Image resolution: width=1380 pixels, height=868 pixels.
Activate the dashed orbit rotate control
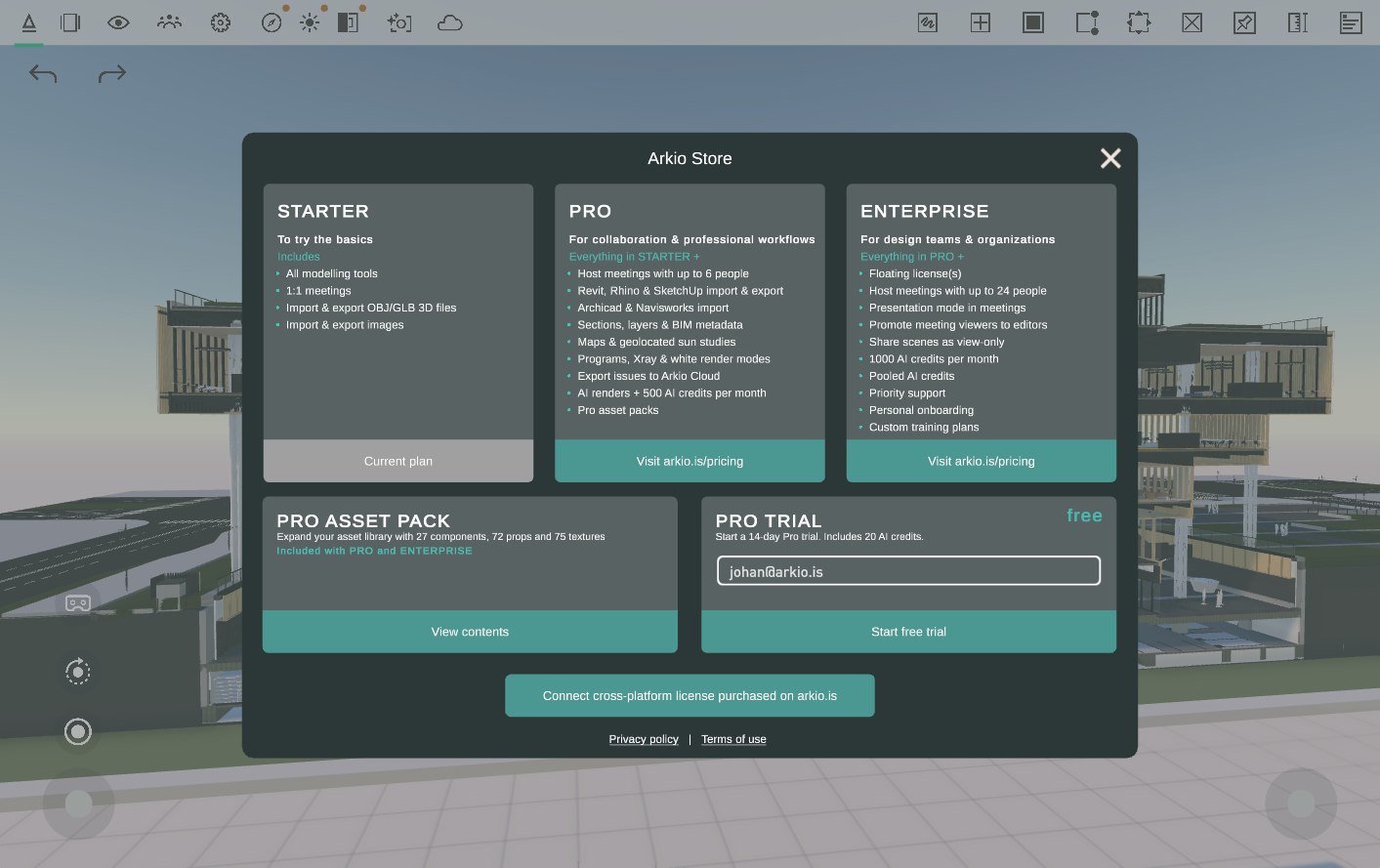click(x=78, y=671)
